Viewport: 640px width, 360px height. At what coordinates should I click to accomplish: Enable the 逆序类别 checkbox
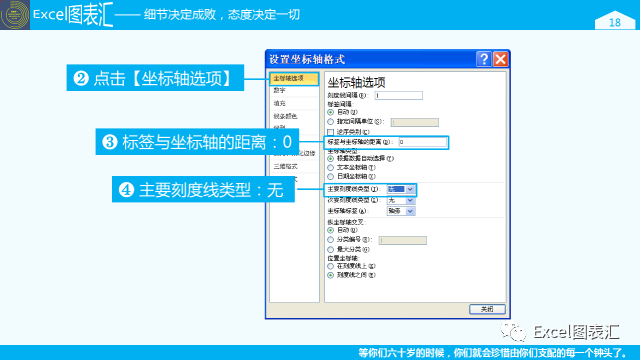coord(331,132)
